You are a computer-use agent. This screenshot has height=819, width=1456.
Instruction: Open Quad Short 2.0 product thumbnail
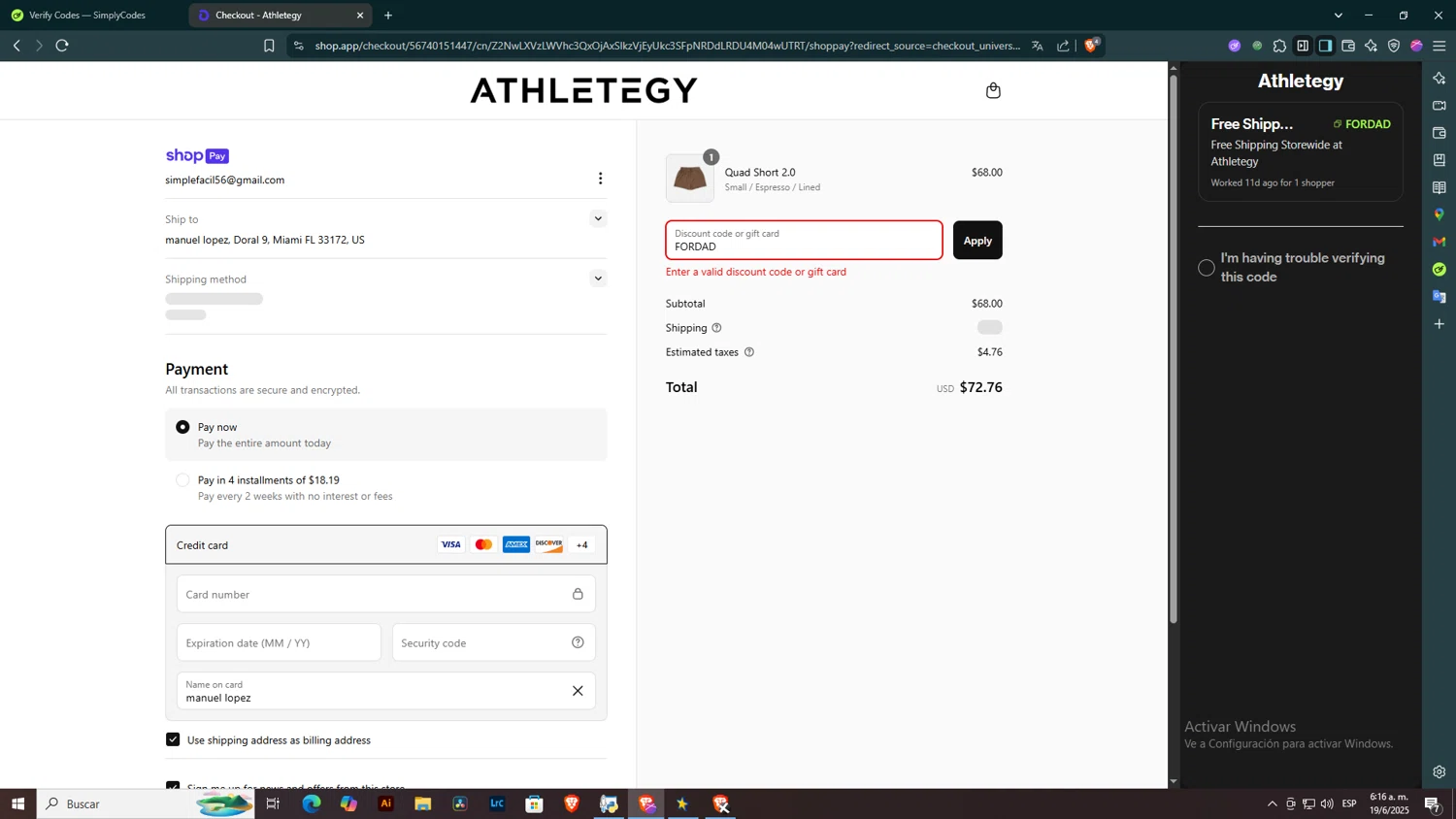click(x=690, y=179)
